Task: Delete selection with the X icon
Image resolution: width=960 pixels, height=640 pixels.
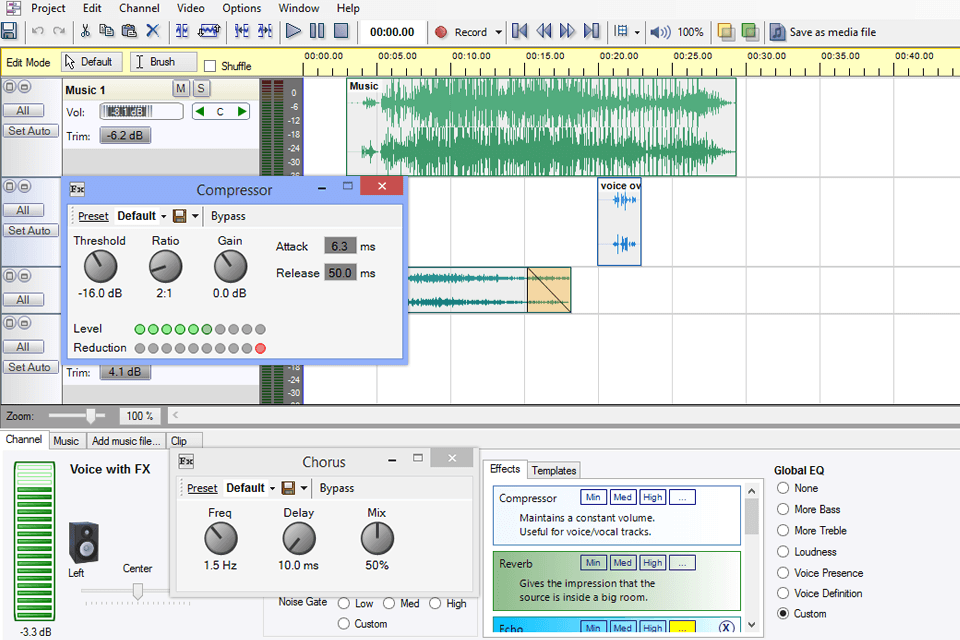Action: [x=153, y=32]
